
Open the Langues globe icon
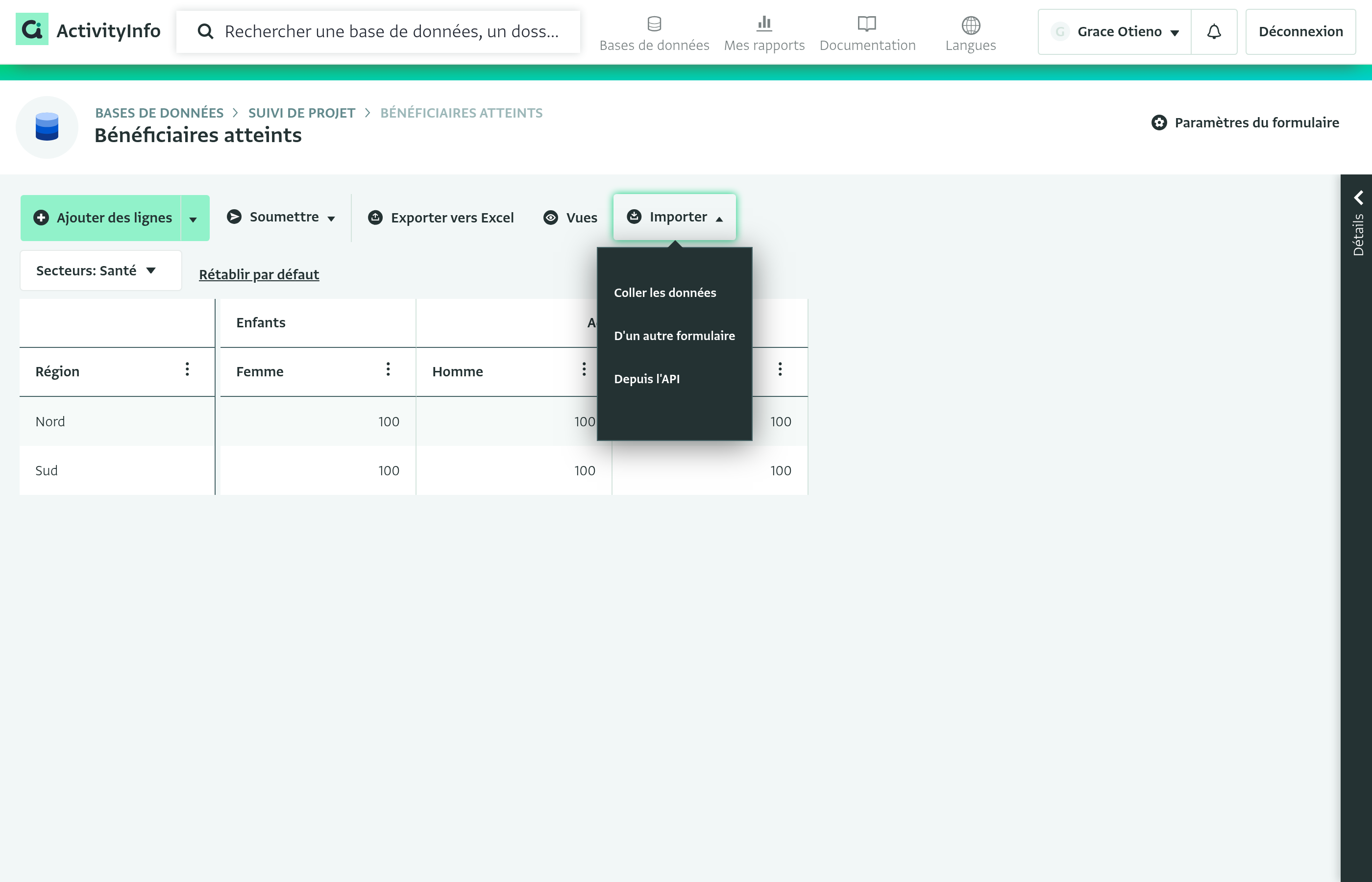tap(971, 25)
